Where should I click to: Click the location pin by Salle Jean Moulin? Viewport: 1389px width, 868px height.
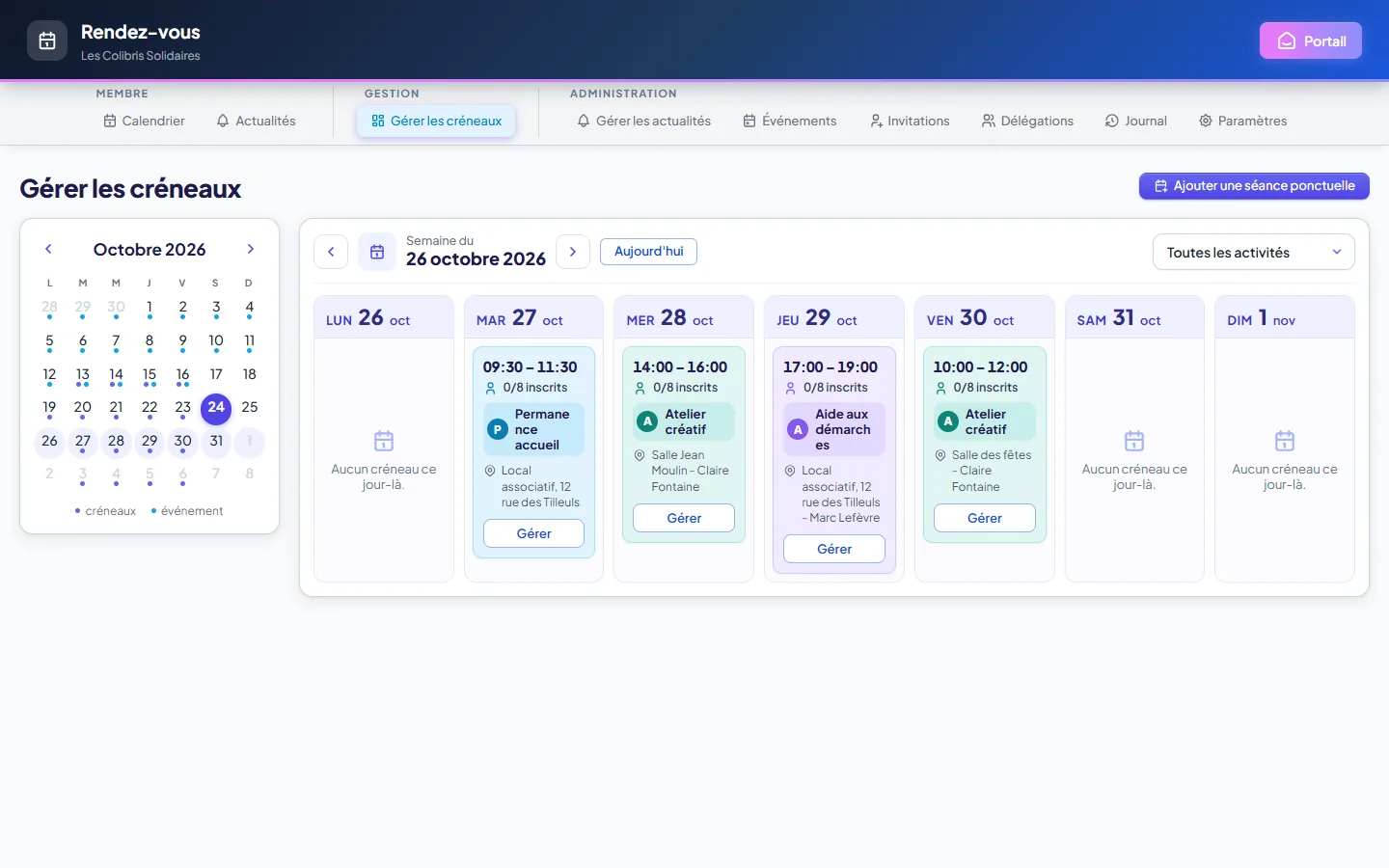(x=640, y=455)
